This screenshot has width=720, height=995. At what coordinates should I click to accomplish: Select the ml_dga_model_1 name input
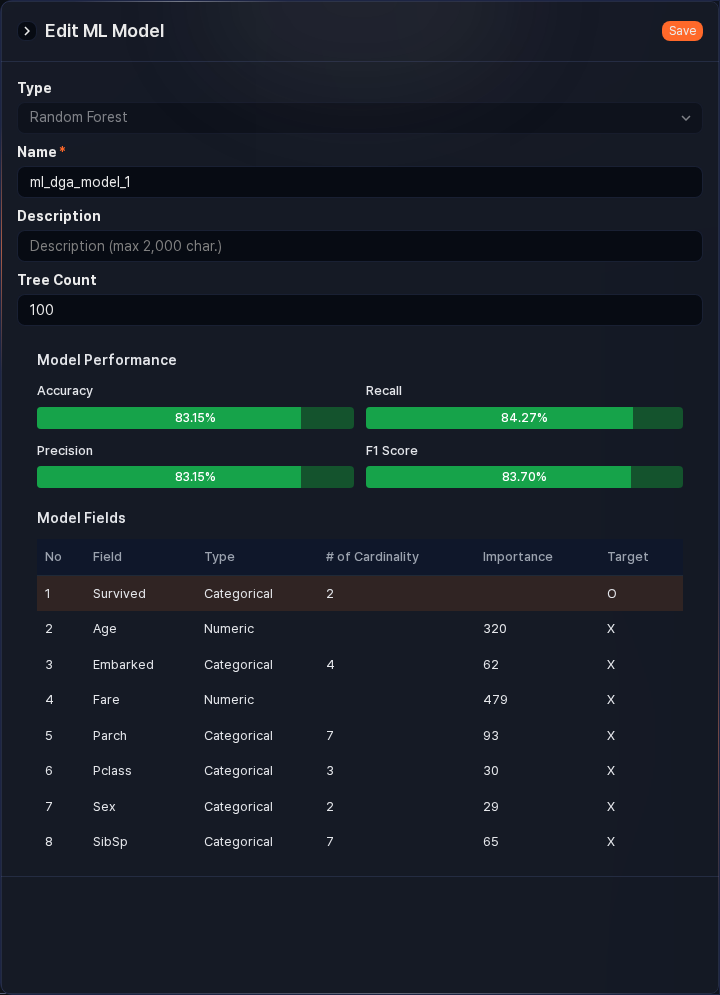[360, 182]
